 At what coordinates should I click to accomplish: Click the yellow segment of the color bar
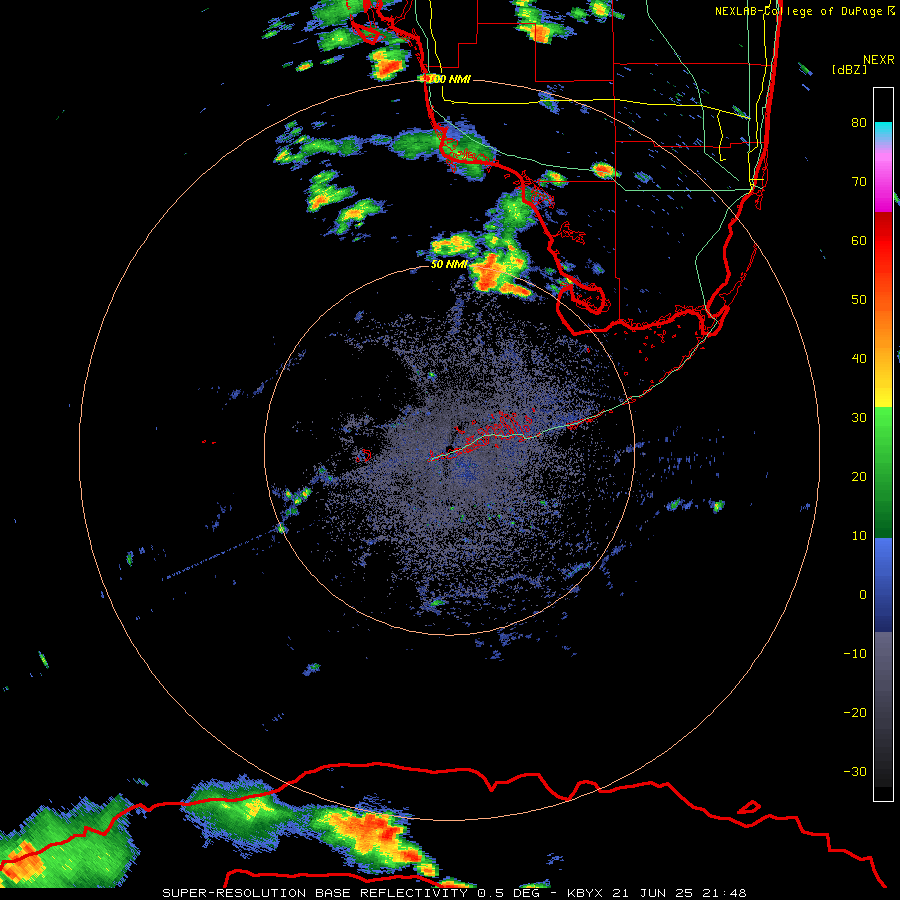(x=883, y=390)
